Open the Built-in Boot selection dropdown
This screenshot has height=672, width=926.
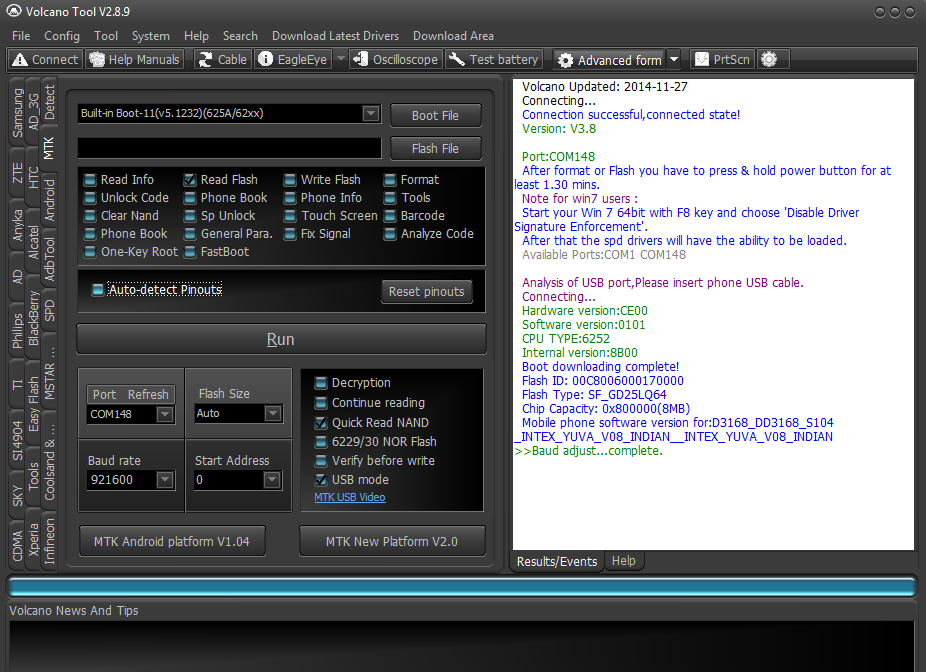pos(370,113)
